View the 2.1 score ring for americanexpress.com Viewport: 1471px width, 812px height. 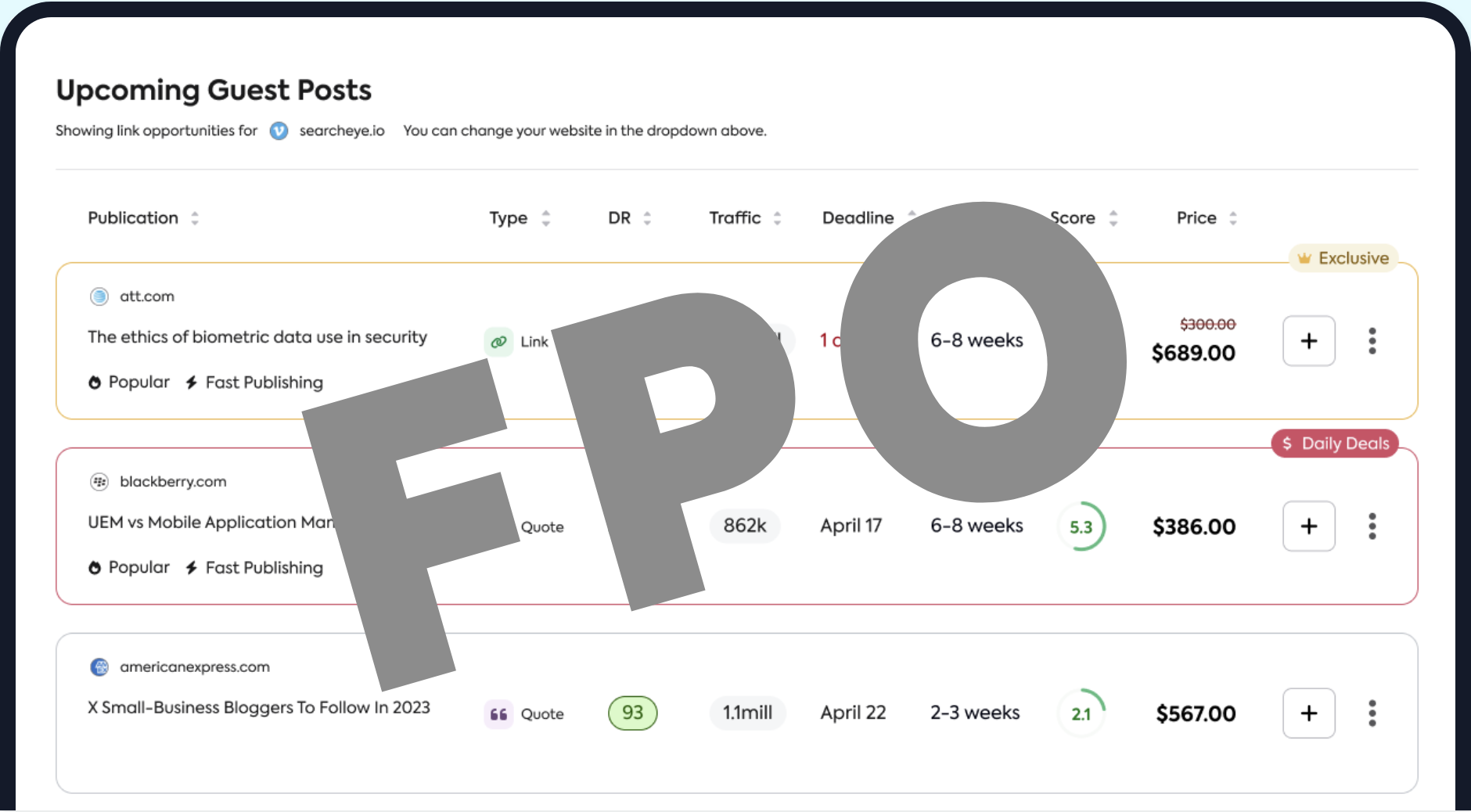tap(1081, 713)
